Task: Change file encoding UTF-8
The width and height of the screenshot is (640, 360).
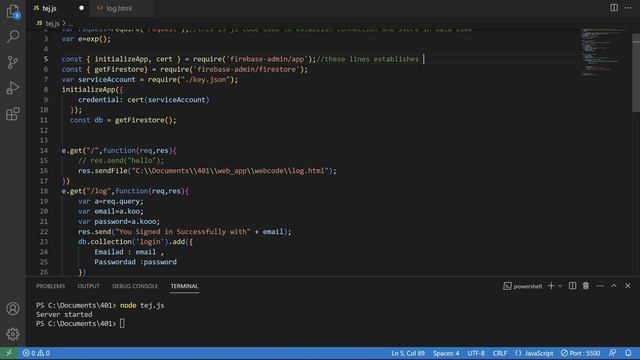Action: (476, 353)
